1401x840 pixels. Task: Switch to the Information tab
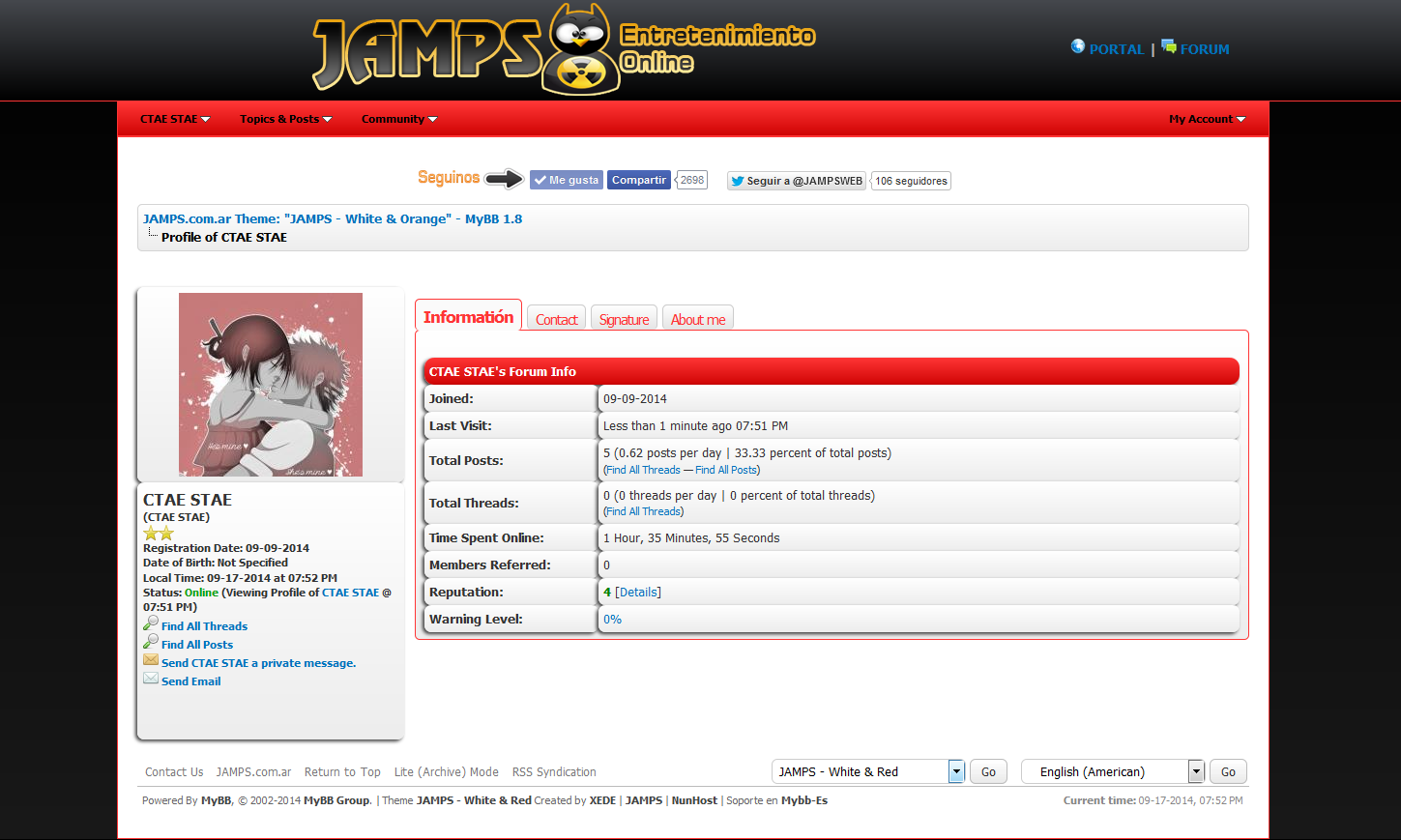point(469,316)
